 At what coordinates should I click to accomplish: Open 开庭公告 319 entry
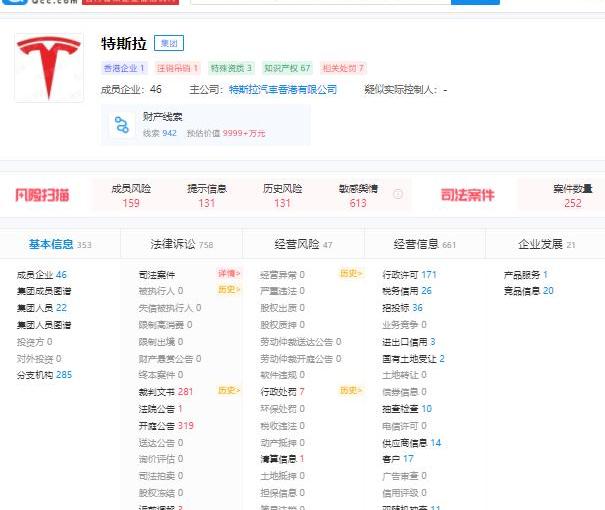coord(166,426)
